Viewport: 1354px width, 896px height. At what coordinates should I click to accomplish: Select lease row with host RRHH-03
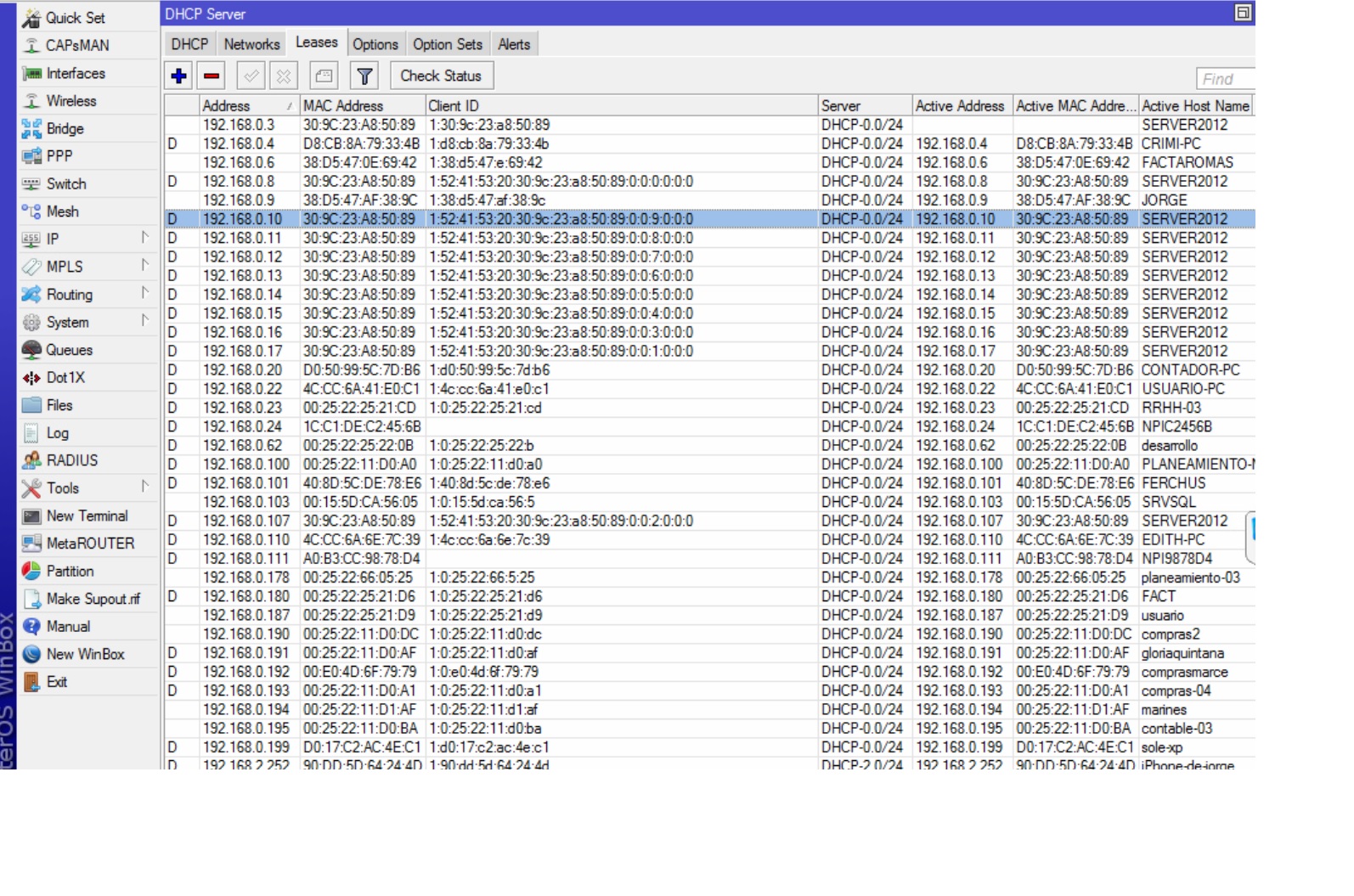click(x=709, y=408)
